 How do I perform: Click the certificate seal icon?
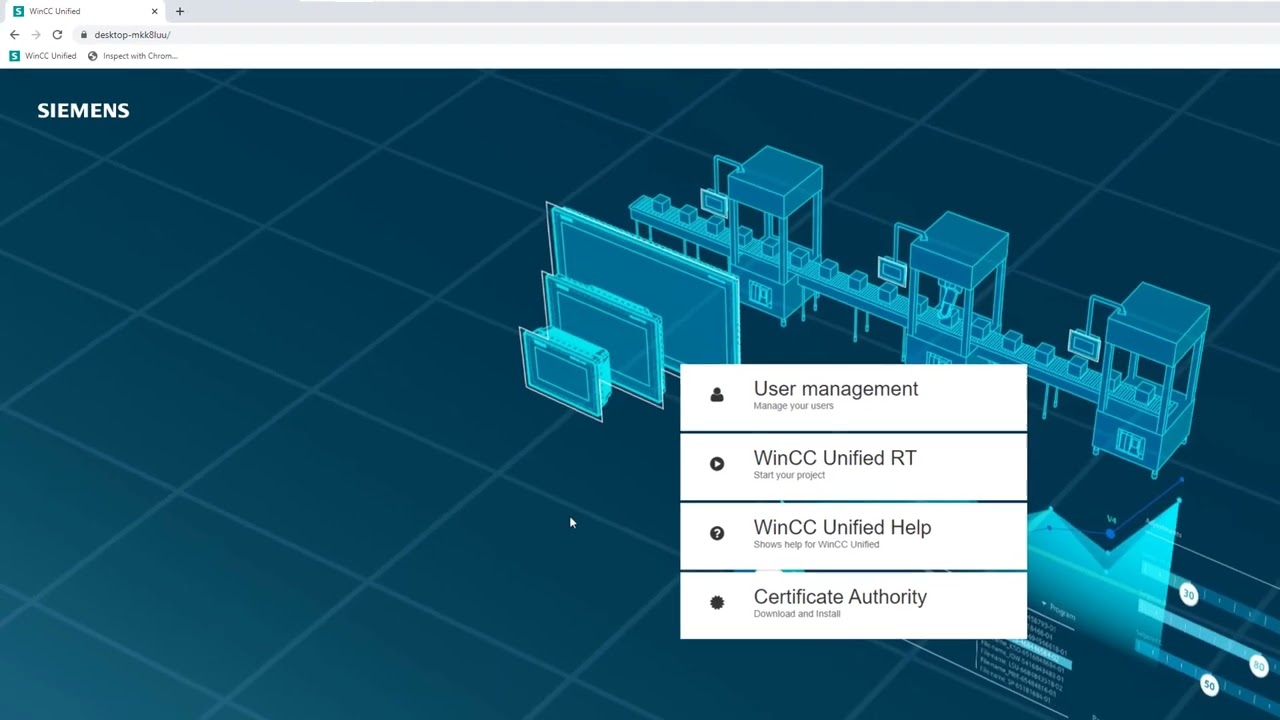click(717, 602)
